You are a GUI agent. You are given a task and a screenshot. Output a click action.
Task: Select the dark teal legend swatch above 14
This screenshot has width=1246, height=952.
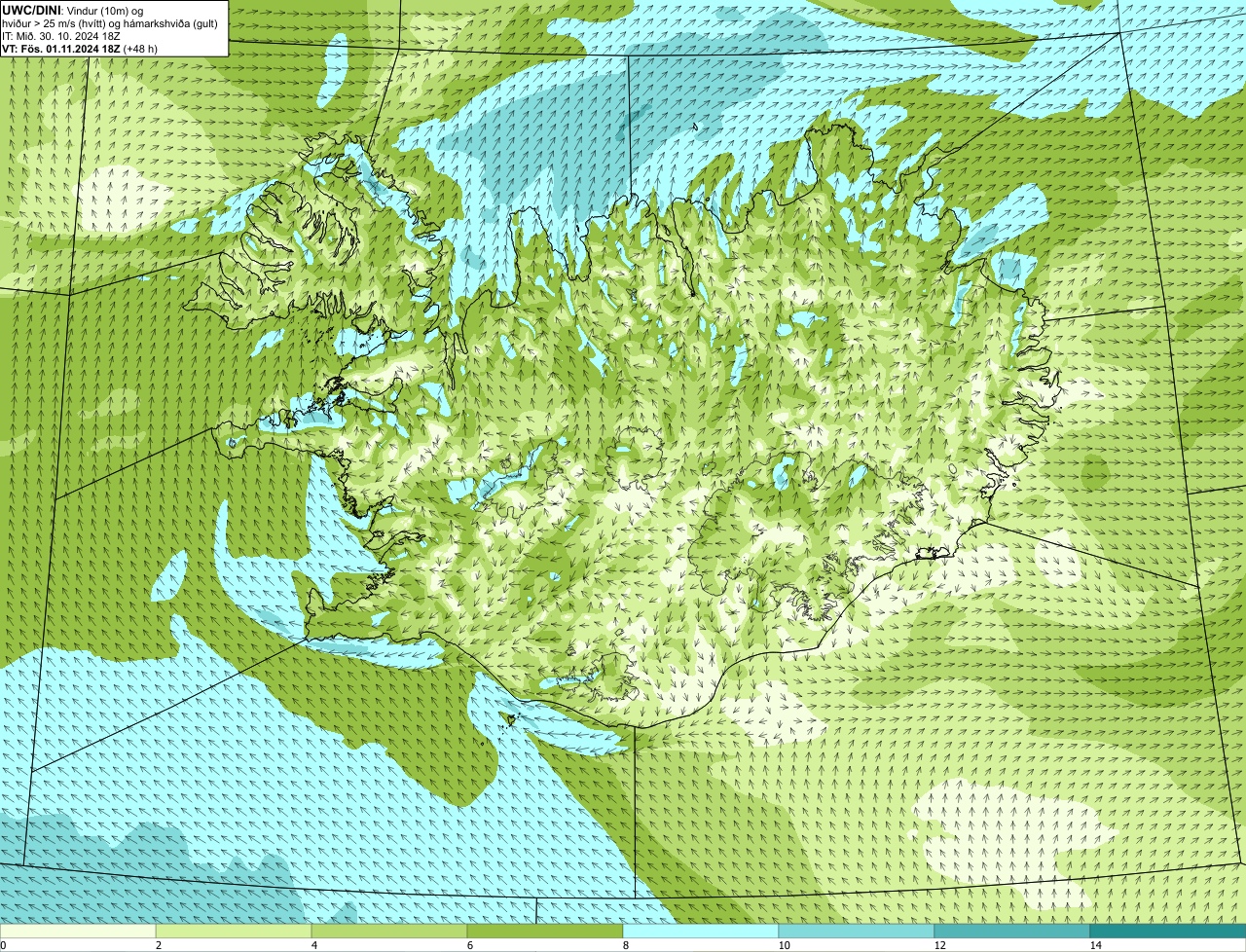pos(1168,932)
